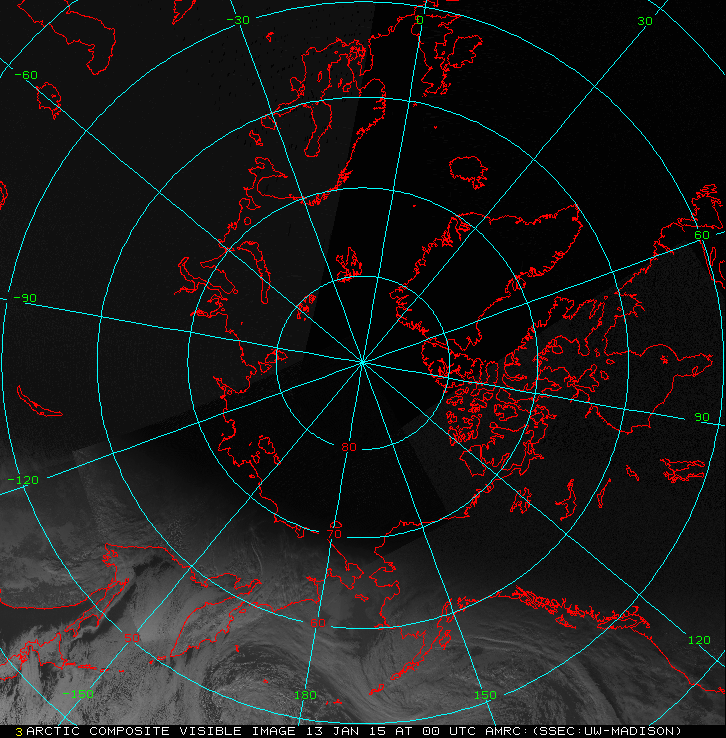Click the green -60 longitude label
726x738 pixels.
pyautogui.click(x=26, y=75)
